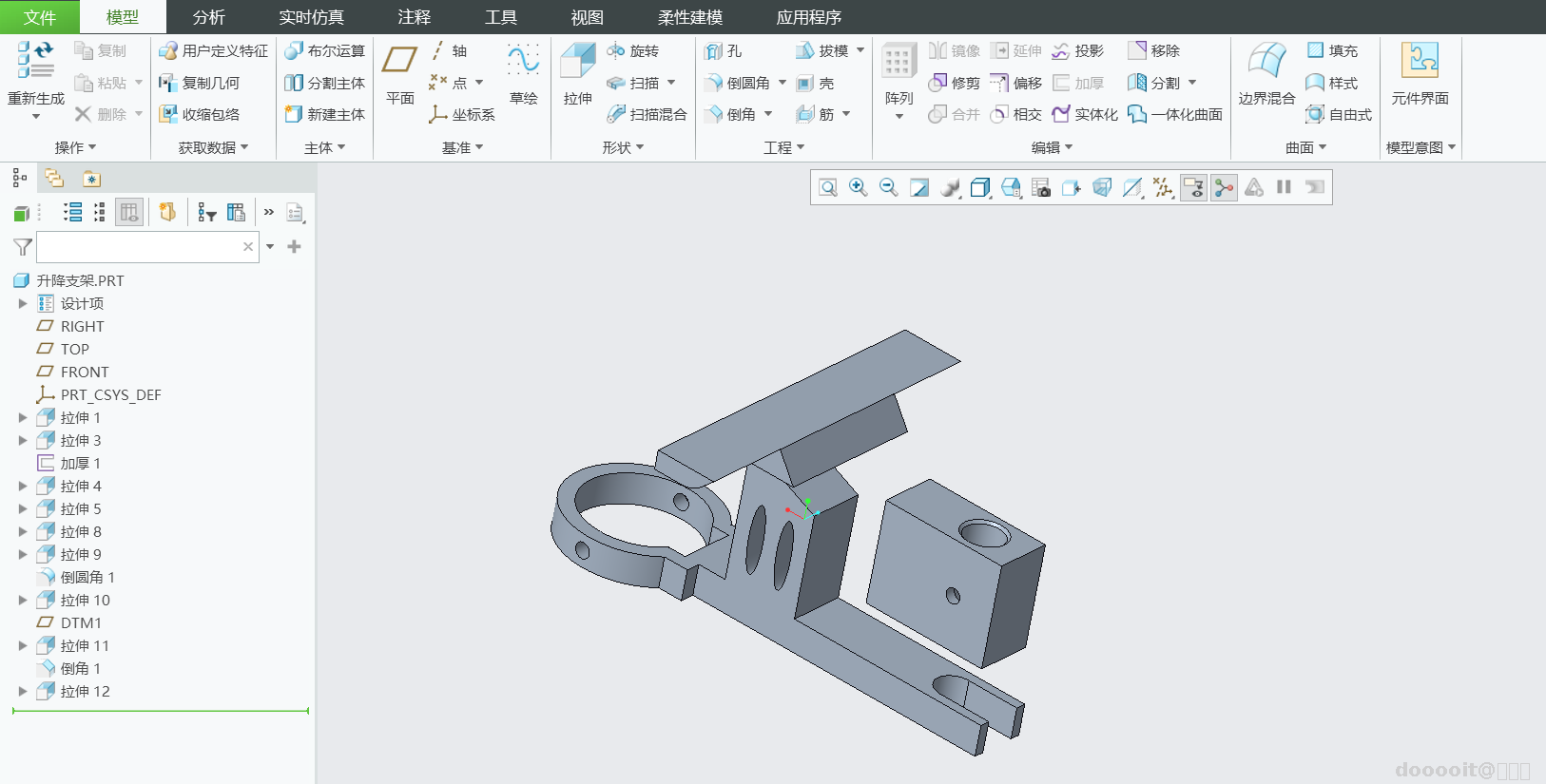
Task: Expand the 拉伸 1 tree node
Action: [23, 417]
